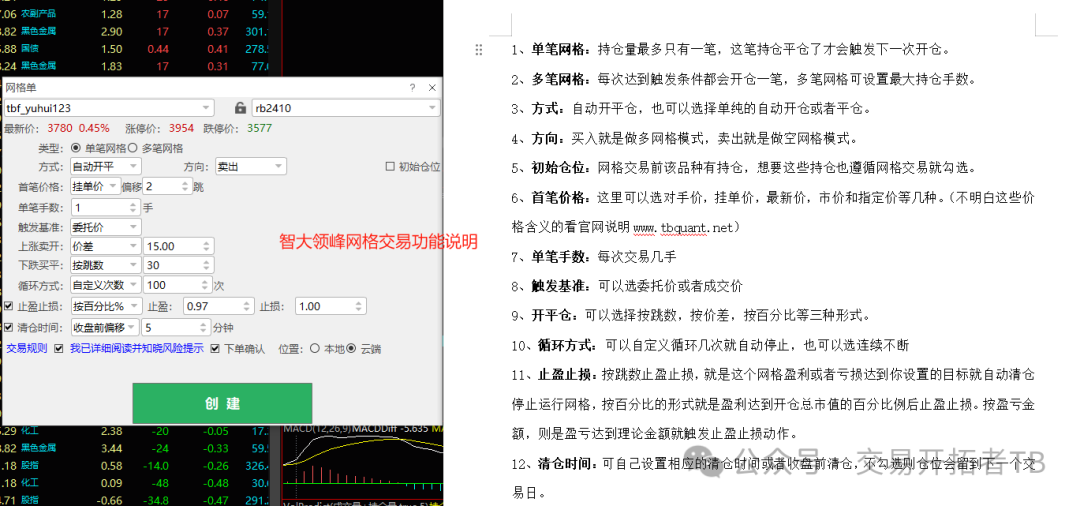The image size is (1080, 506).
Task: Open the 下跌买平 dropdown showing 按跳数
Action: pyautogui.click(x=106, y=266)
